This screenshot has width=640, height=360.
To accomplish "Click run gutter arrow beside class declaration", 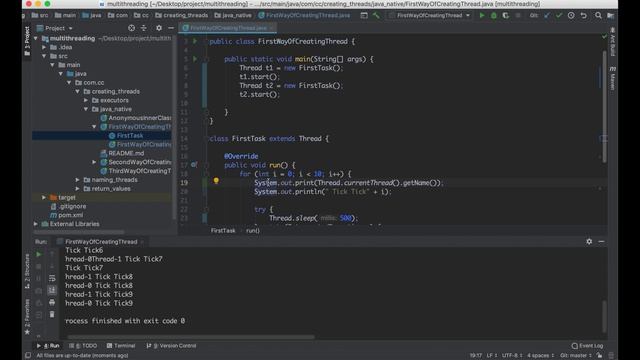I will tap(195, 41).
